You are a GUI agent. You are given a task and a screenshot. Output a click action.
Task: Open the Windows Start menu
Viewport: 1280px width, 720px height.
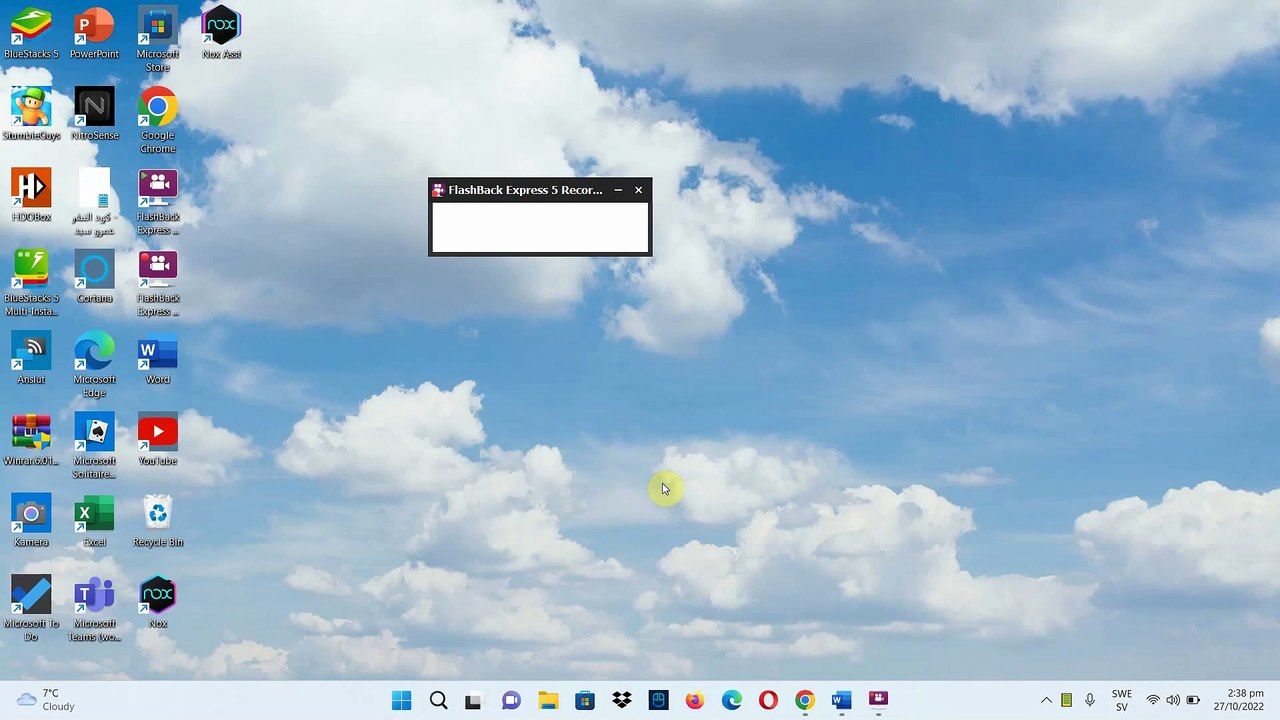click(402, 700)
